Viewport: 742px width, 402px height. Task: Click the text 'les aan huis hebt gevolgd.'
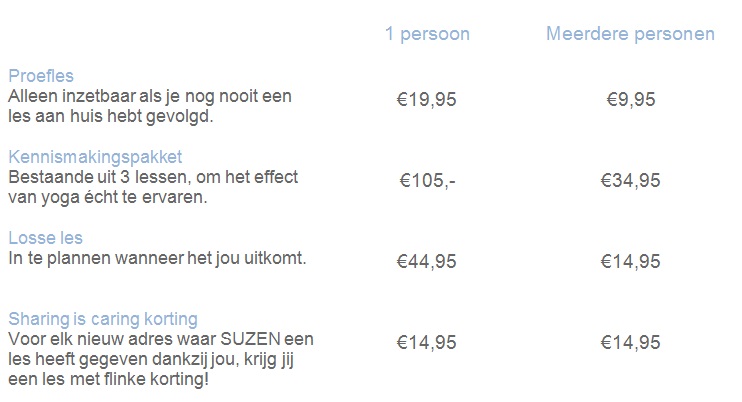click(111, 116)
